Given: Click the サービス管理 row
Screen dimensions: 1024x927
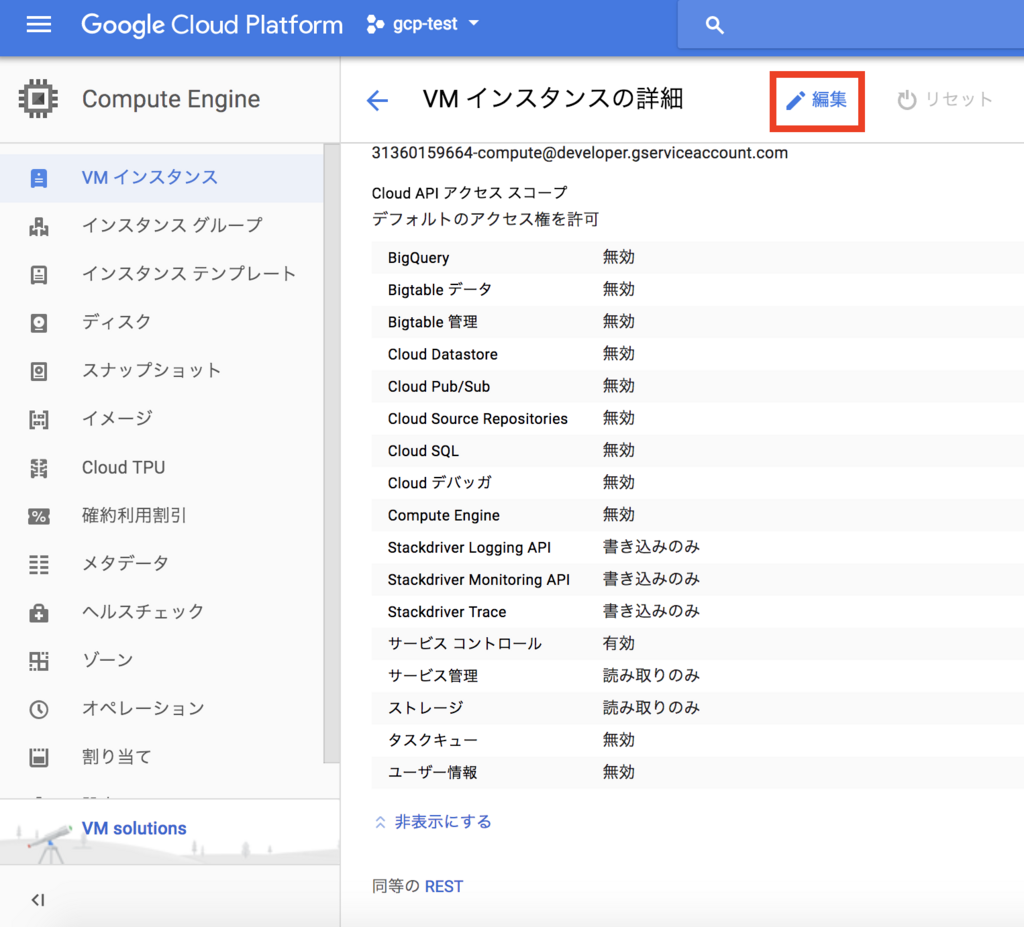Looking at the screenshot, I should (x=697, y=675).
